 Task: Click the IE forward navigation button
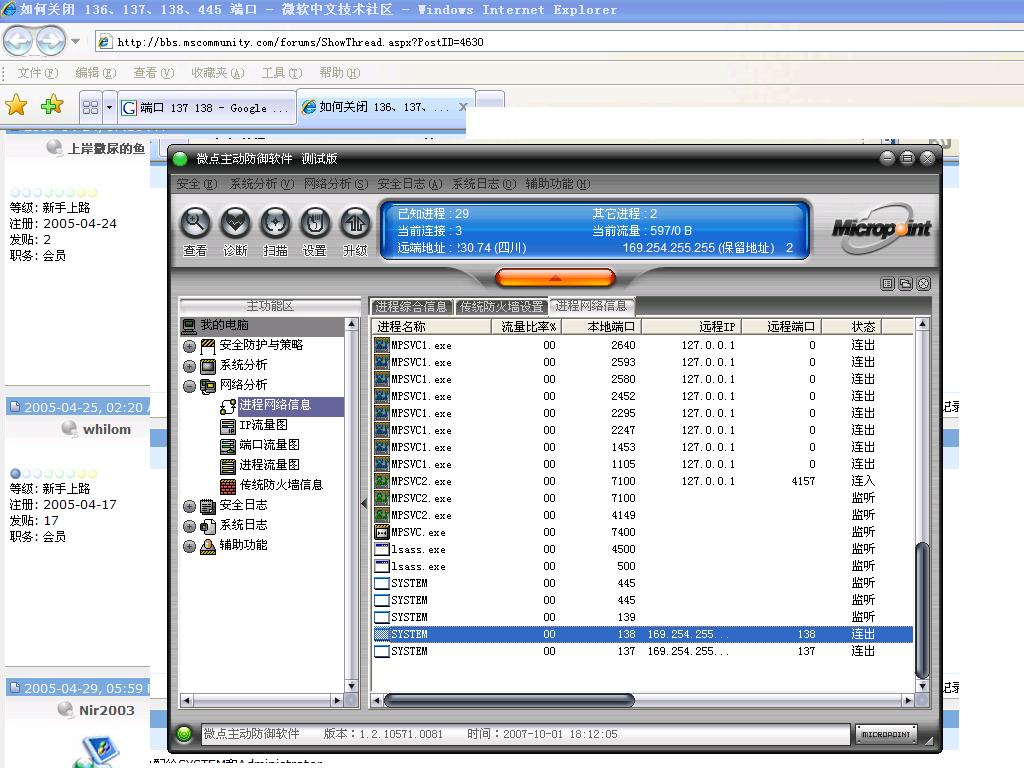coord(50,41)
